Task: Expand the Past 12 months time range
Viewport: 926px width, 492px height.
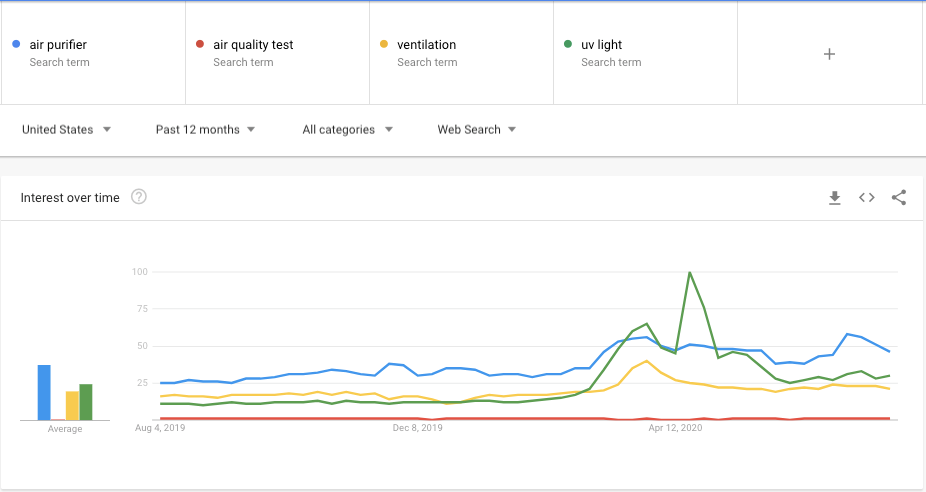Action: point(205,130)
